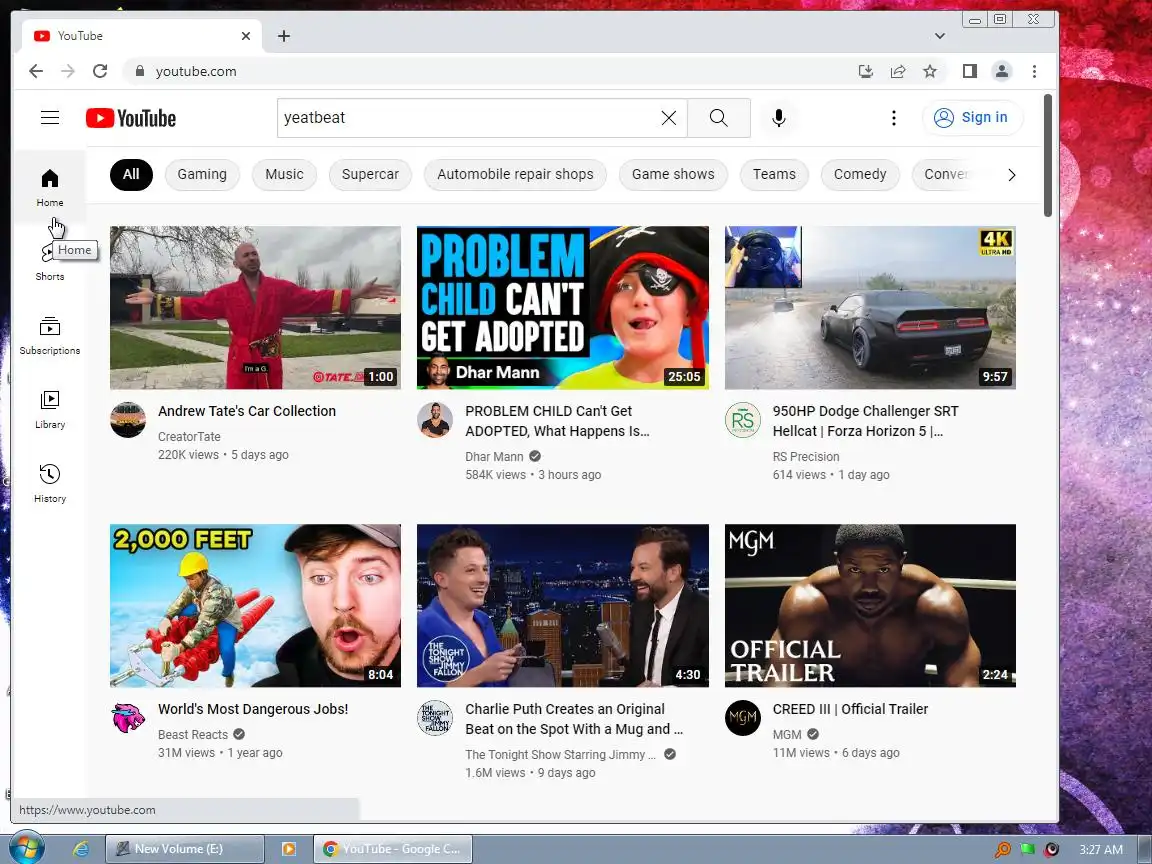
Task: Click the padlock site info icon
Action: [140, 71]
